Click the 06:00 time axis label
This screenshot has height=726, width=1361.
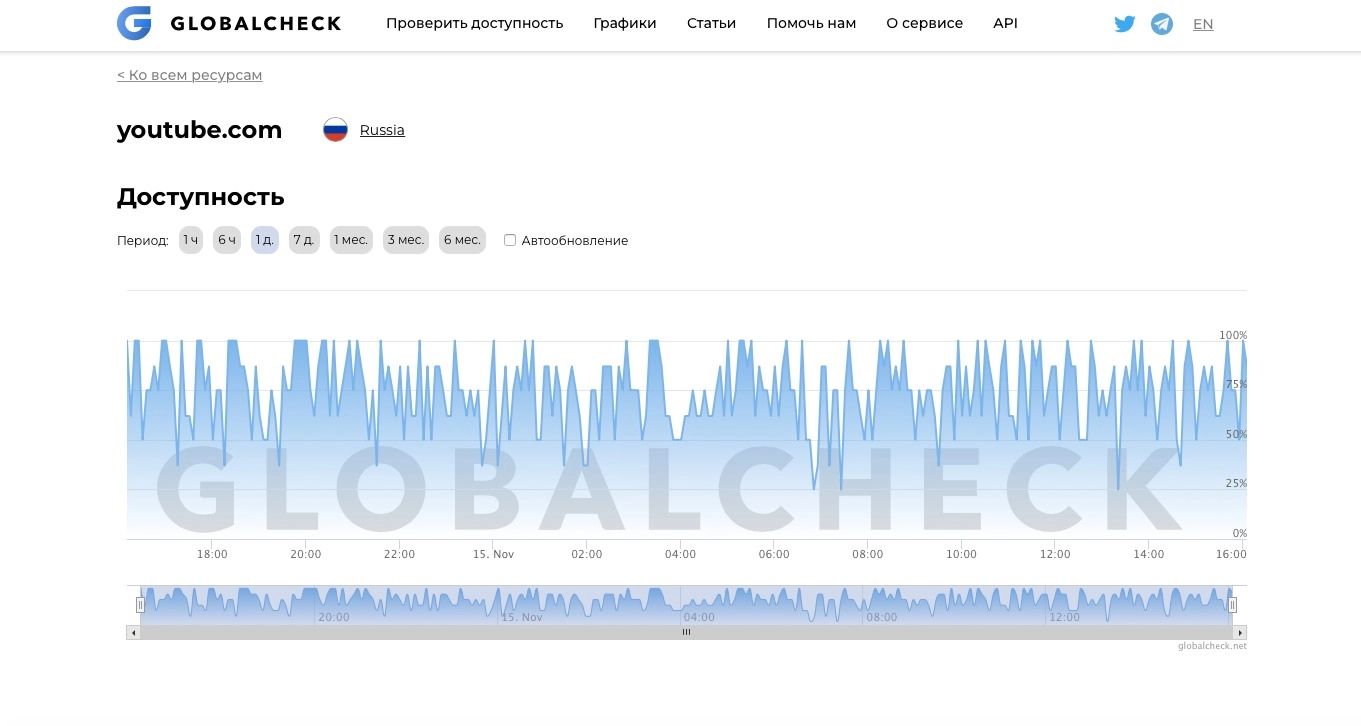click(x=774, y=554)
